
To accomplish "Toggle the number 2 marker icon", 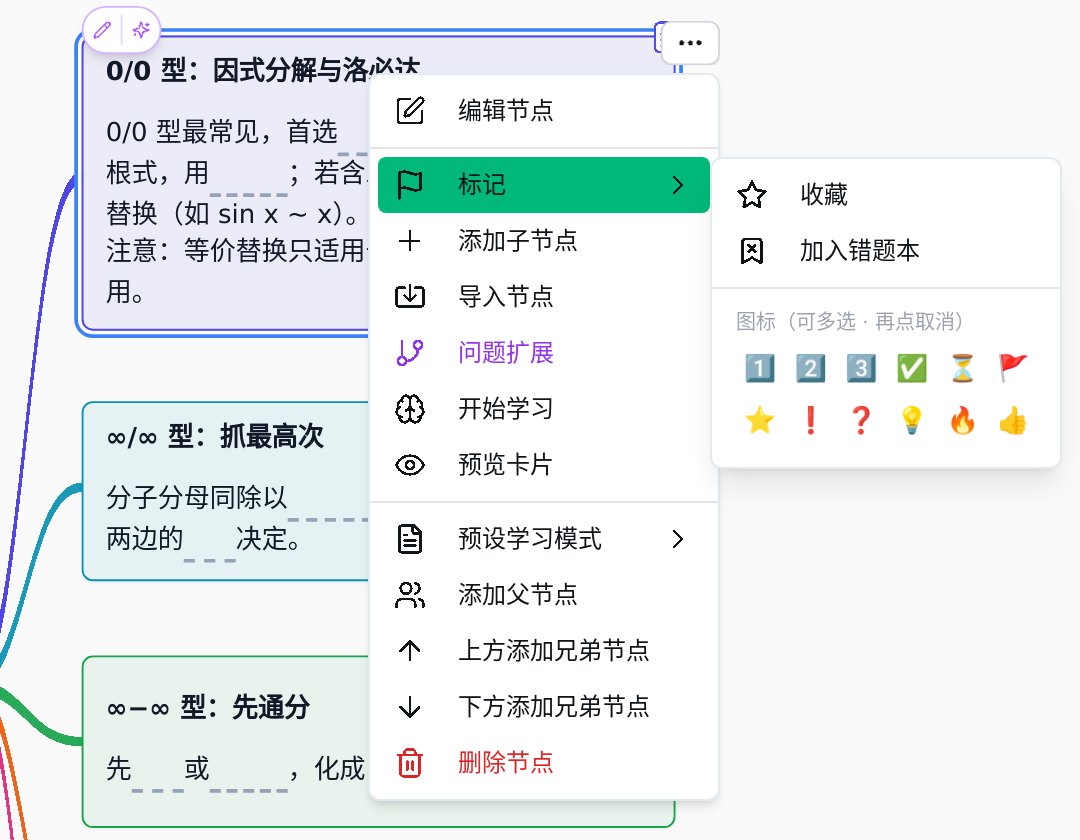I will [811, 368].
